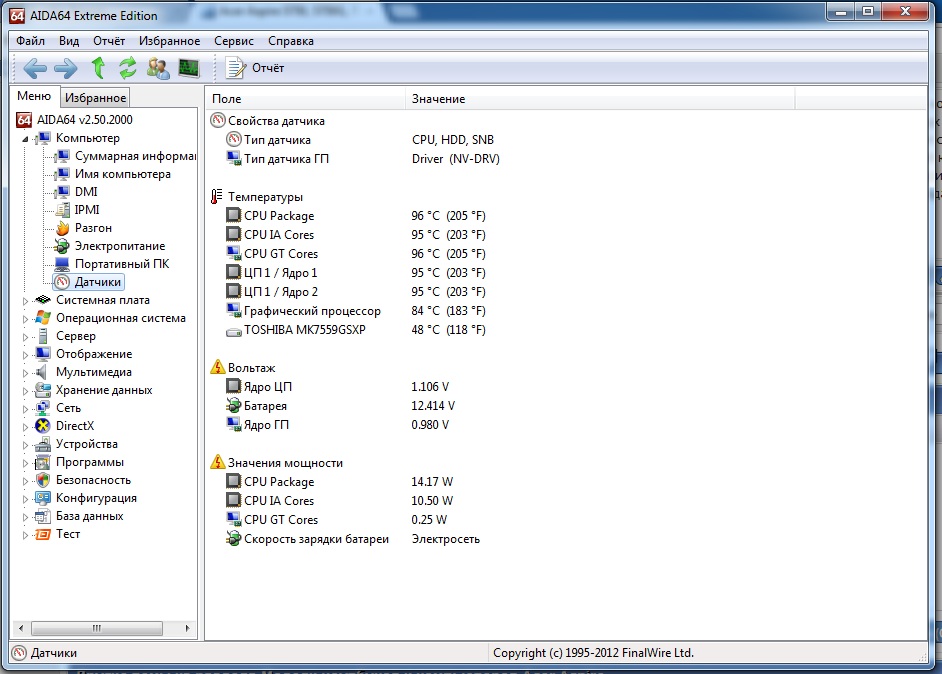Open the Справка menu

(291, 41)
